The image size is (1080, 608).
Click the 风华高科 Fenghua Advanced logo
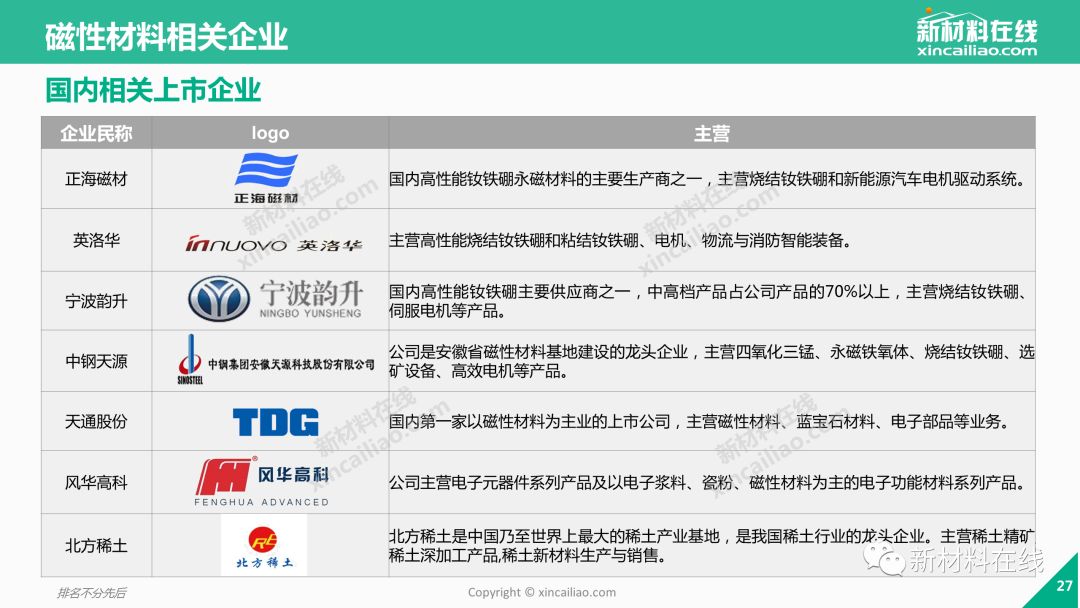click(262, 481)
